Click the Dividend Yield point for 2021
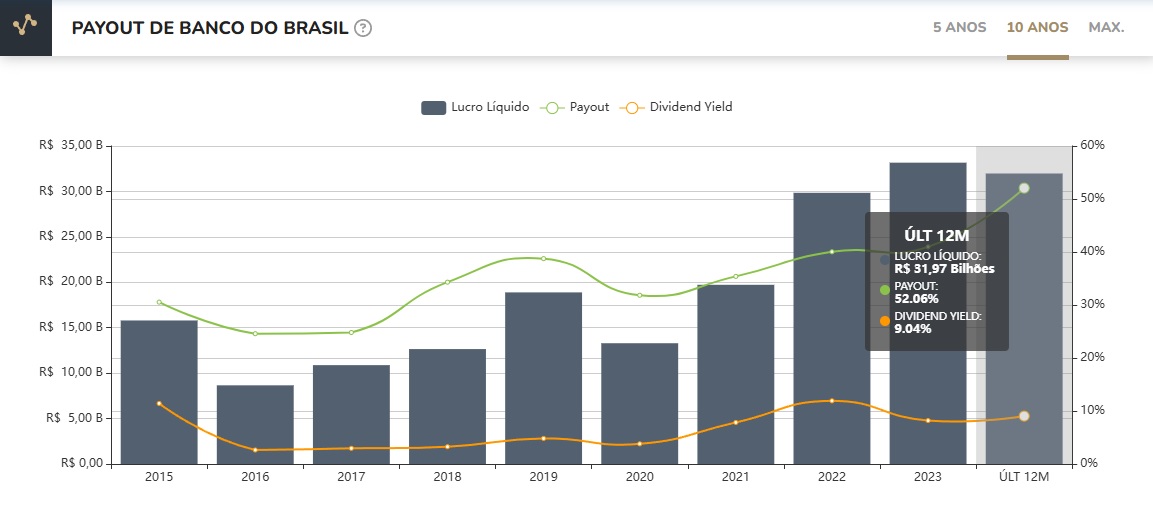Screen dimensions: 1153x524 735,423
